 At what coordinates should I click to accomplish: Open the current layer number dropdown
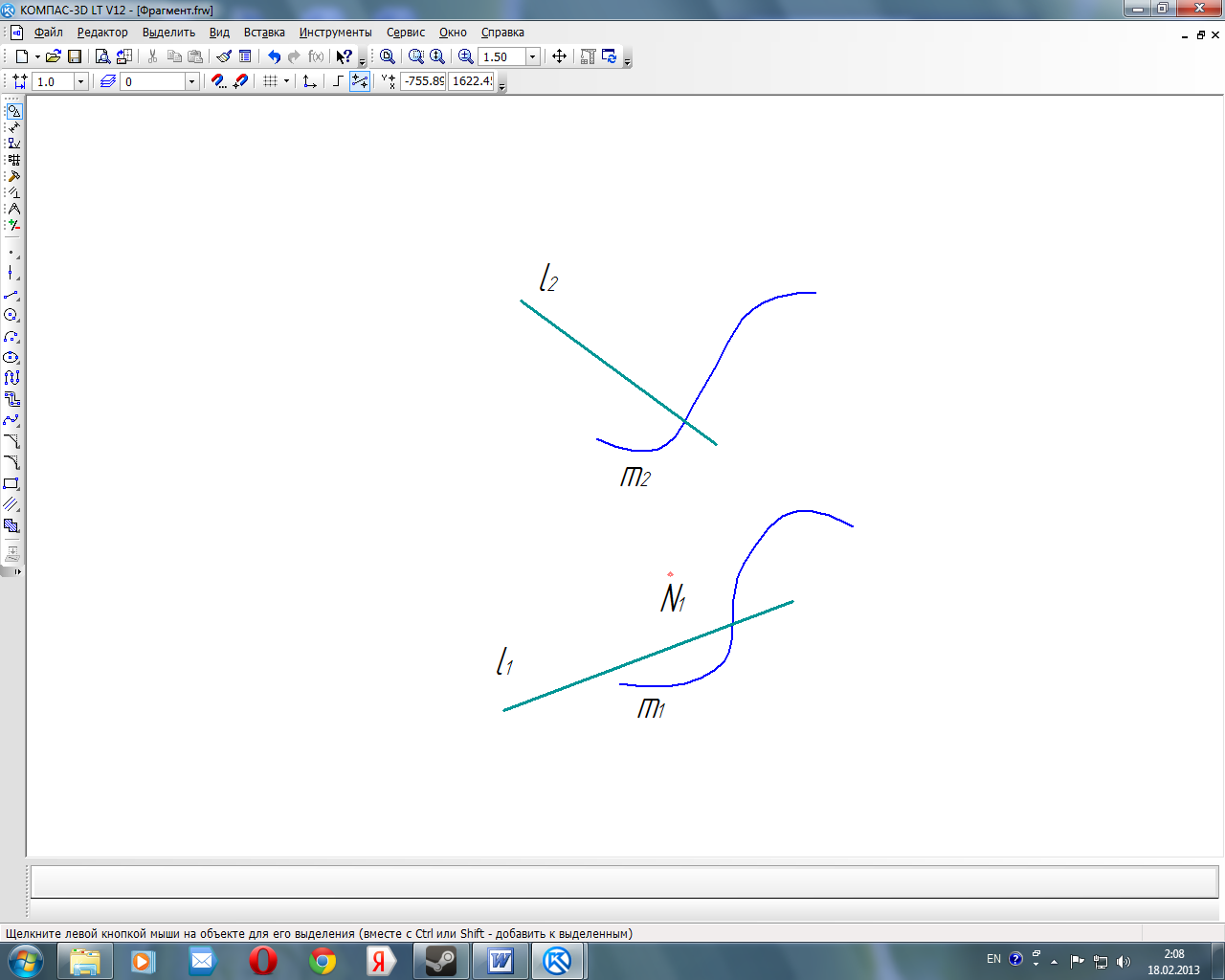[x=191, y=81]
